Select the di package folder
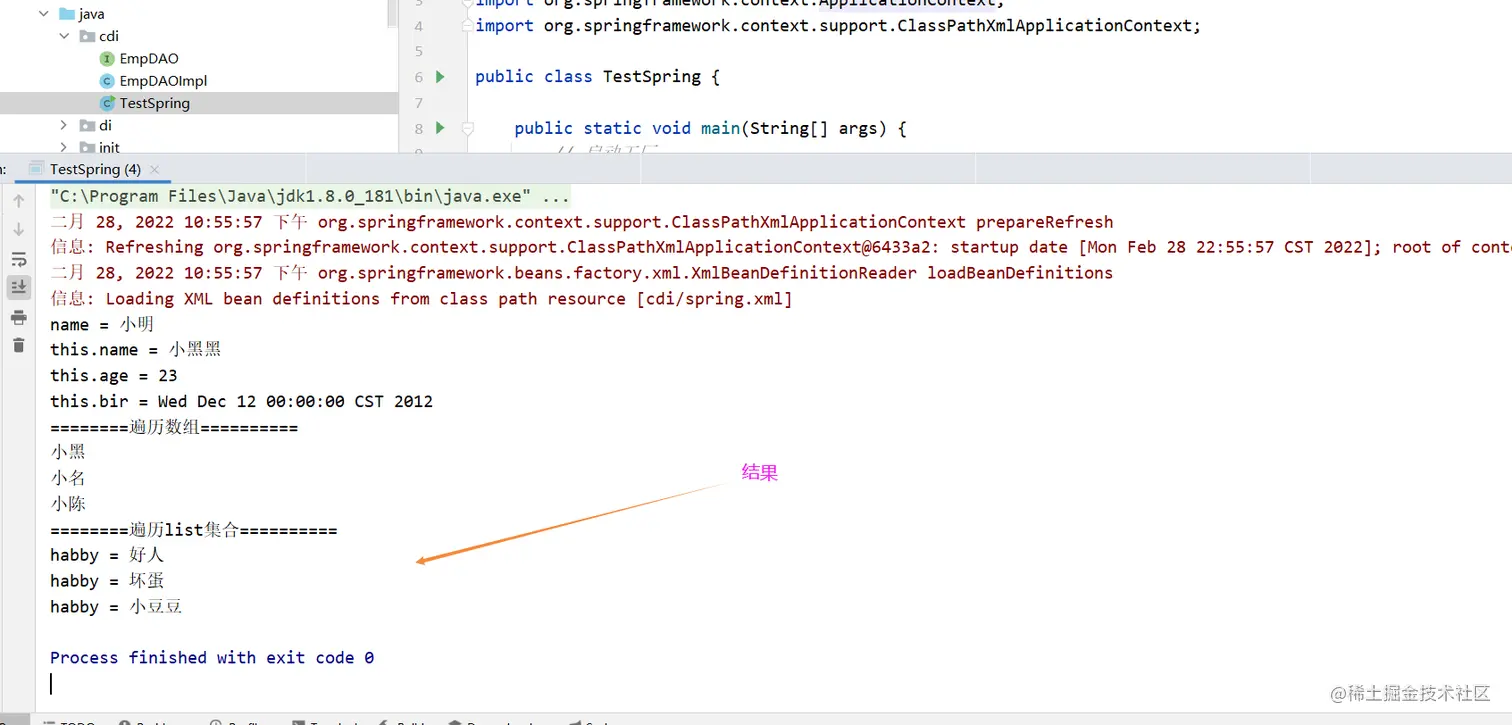The height and width of the screenshot is (725, 1512). (x=96, y=125)
